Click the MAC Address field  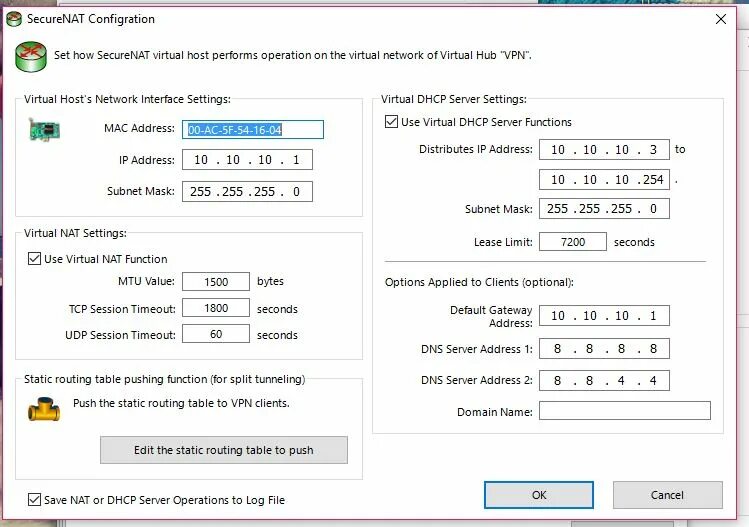253,130
